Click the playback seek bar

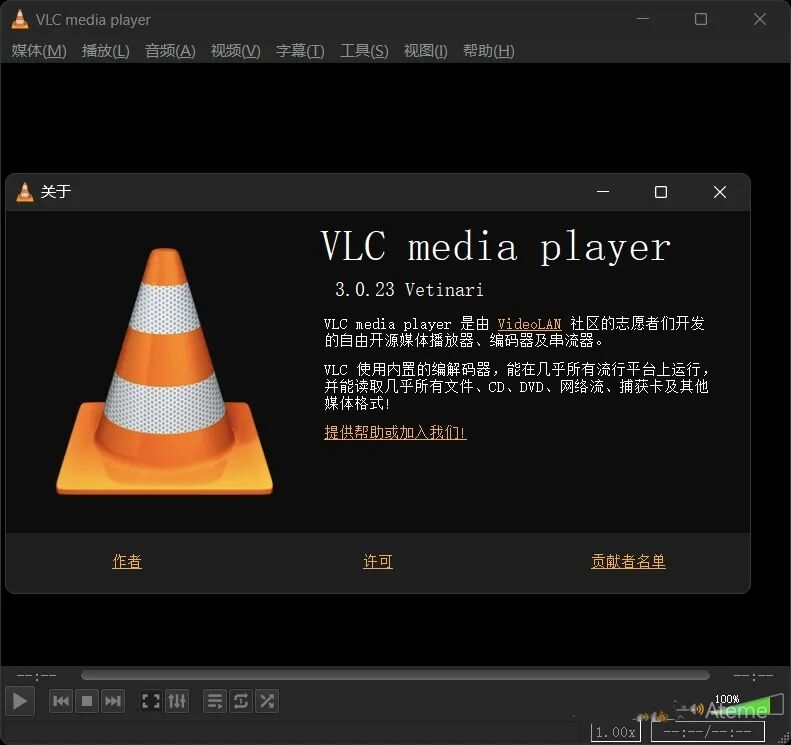pos(396,675)
